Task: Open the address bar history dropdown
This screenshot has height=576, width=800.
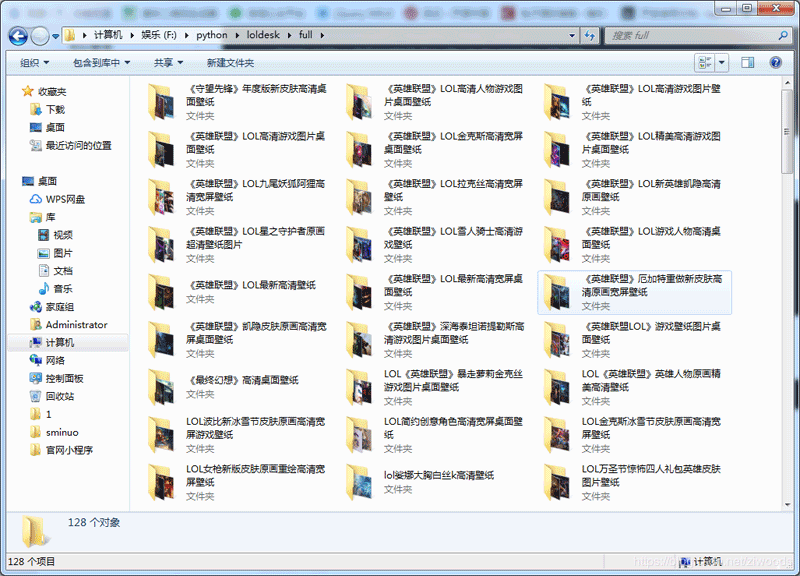Action: pyautogui.click(x=572, y=35)
